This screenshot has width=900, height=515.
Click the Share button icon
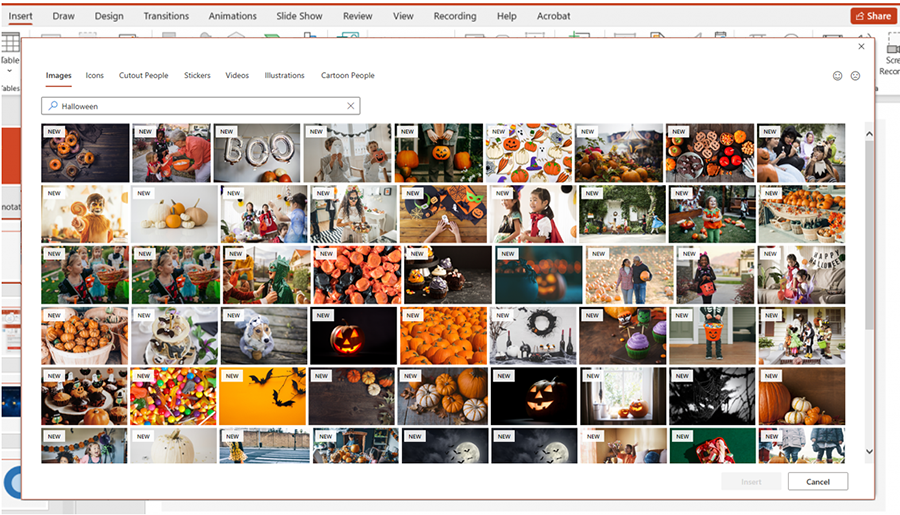pyautogui.click(x=860, y=16)
